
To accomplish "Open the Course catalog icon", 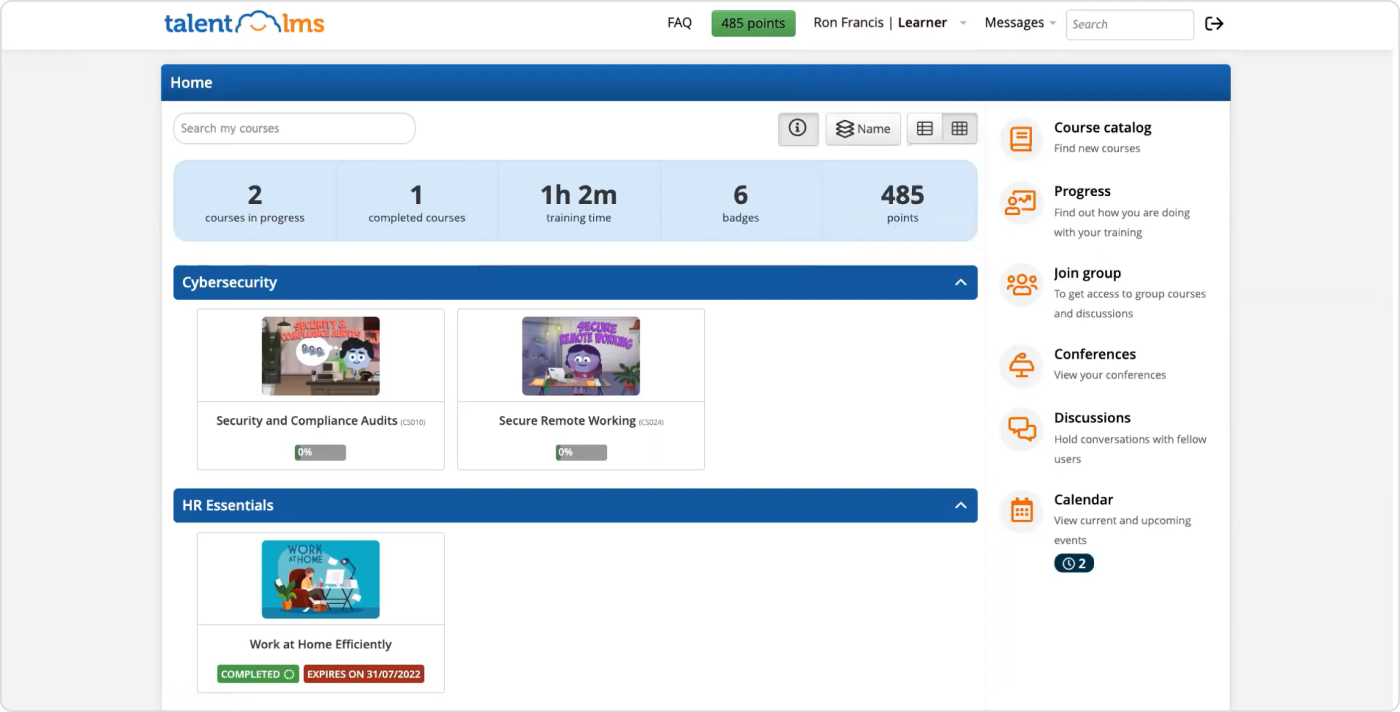I will (x=1020, y=138).
